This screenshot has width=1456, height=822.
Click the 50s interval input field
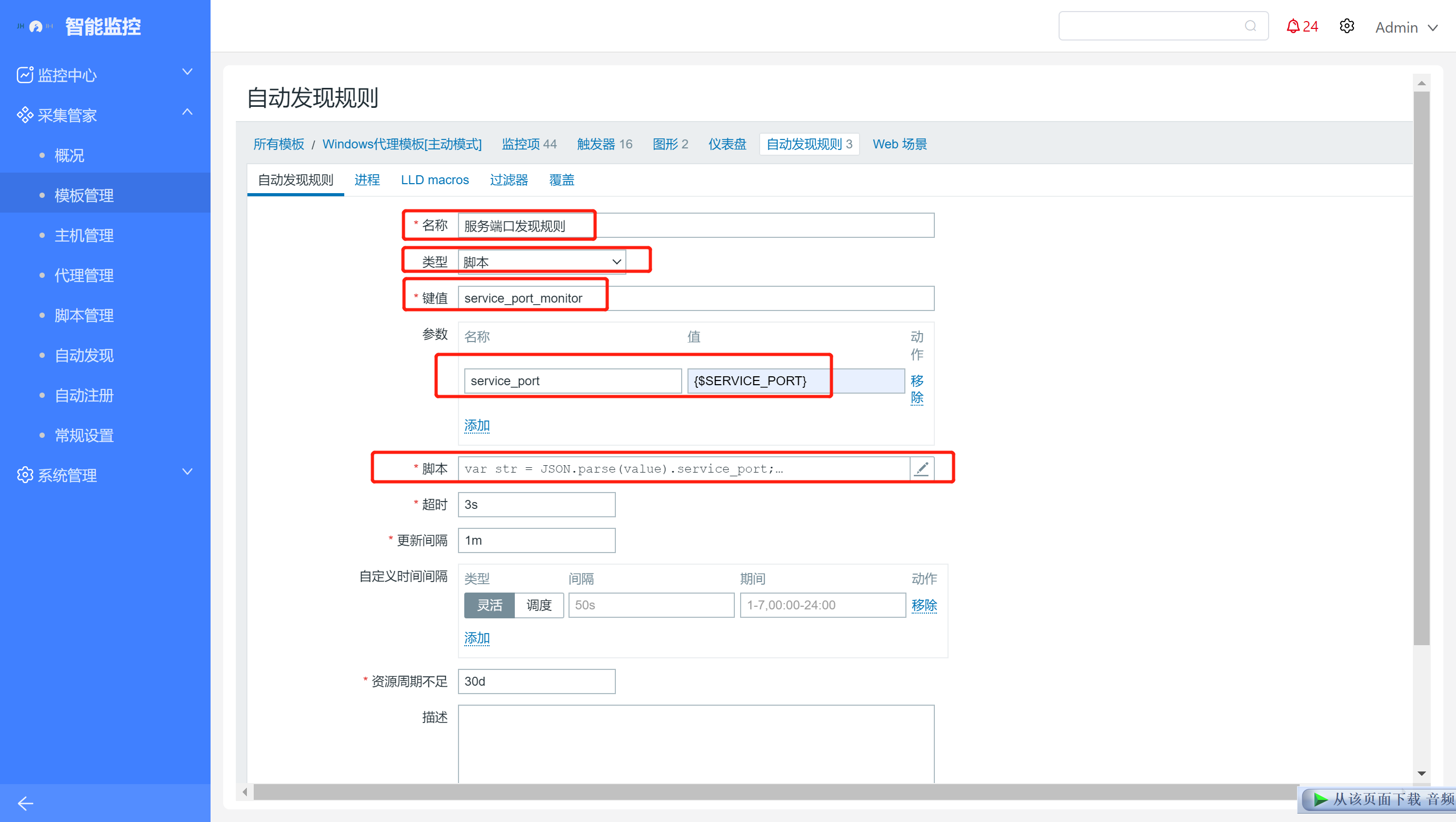pos(651,605)
